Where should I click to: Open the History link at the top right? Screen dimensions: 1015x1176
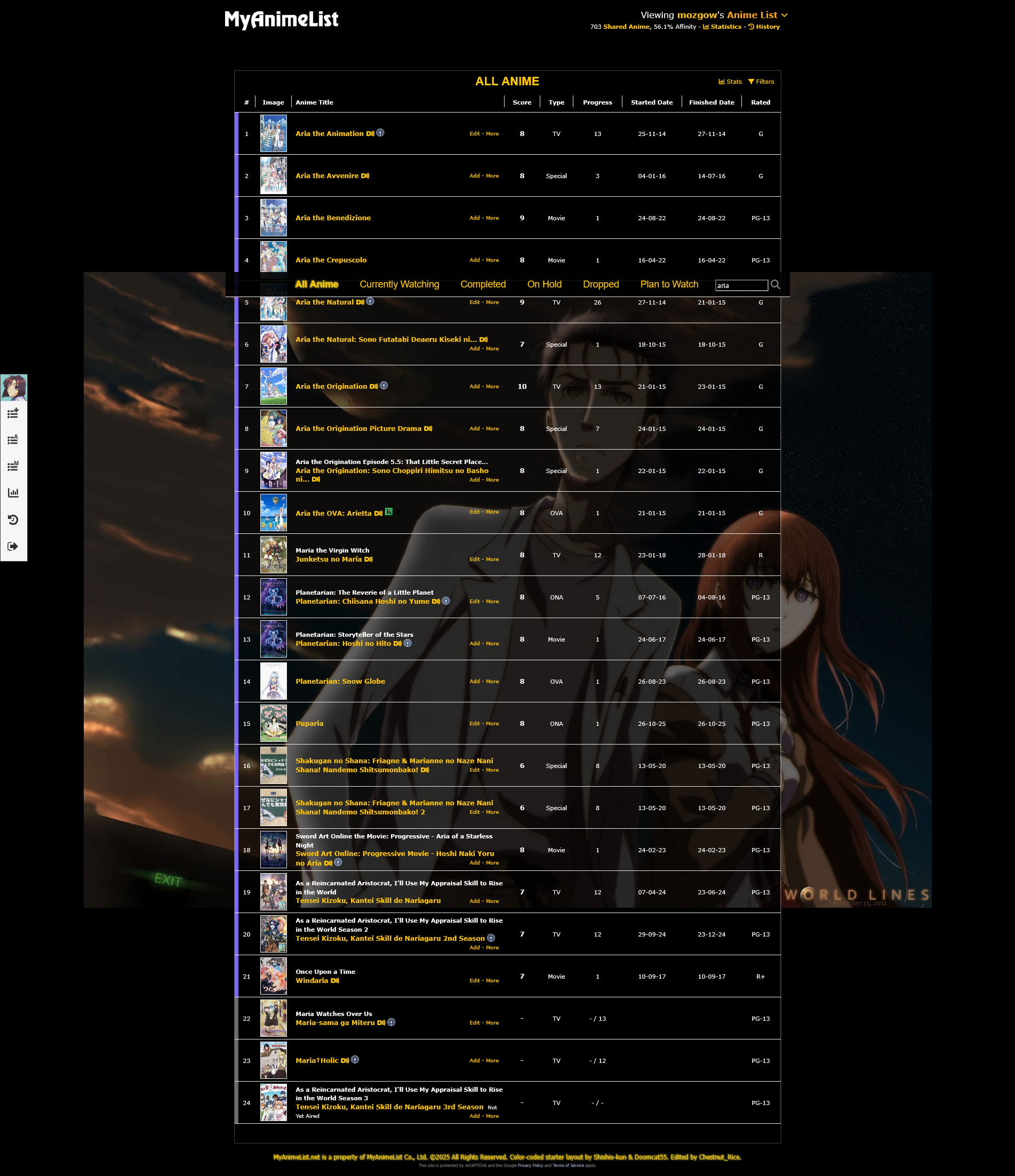point(764,27)
